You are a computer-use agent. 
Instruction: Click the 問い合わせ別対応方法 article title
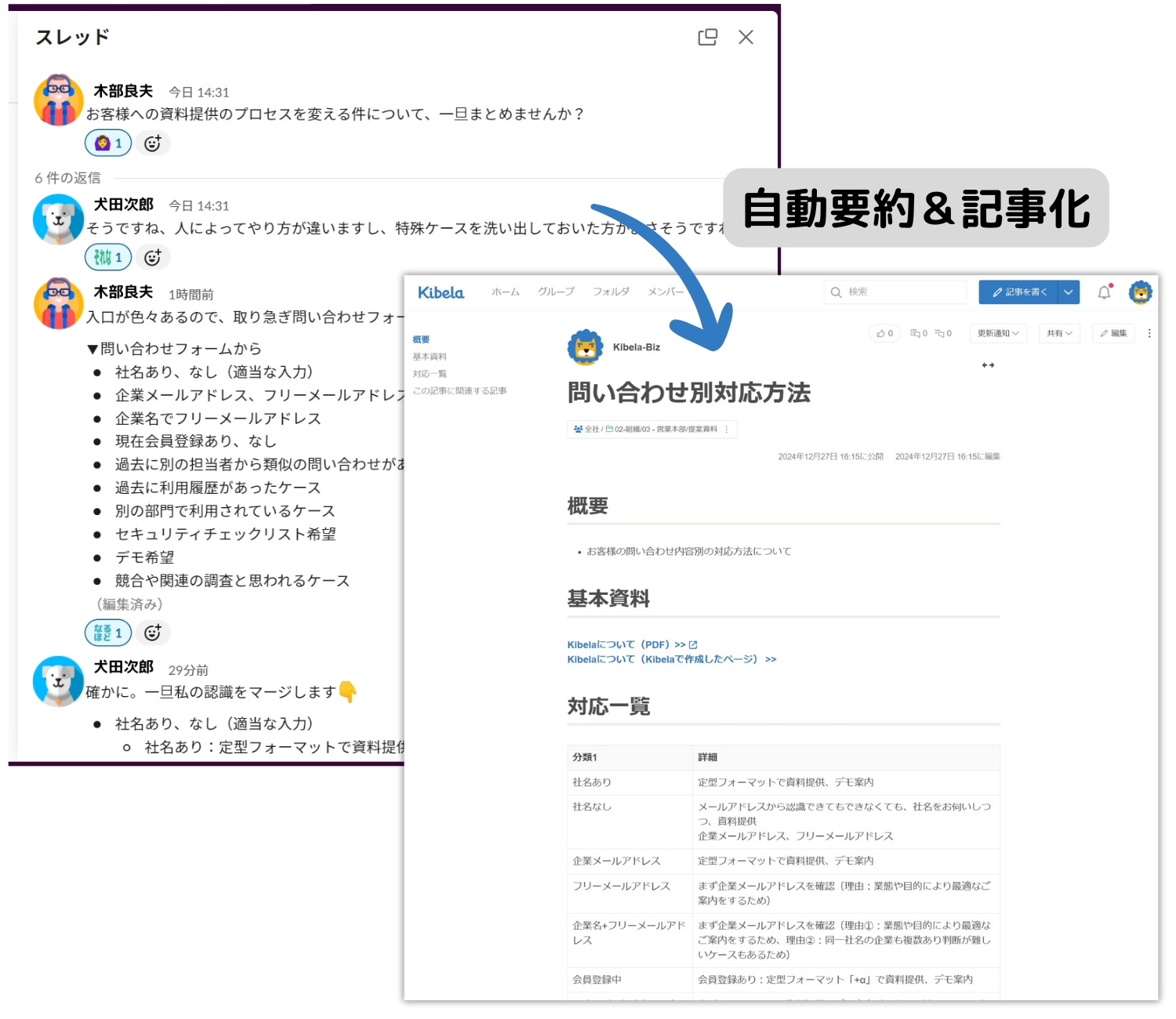point(689,393)
